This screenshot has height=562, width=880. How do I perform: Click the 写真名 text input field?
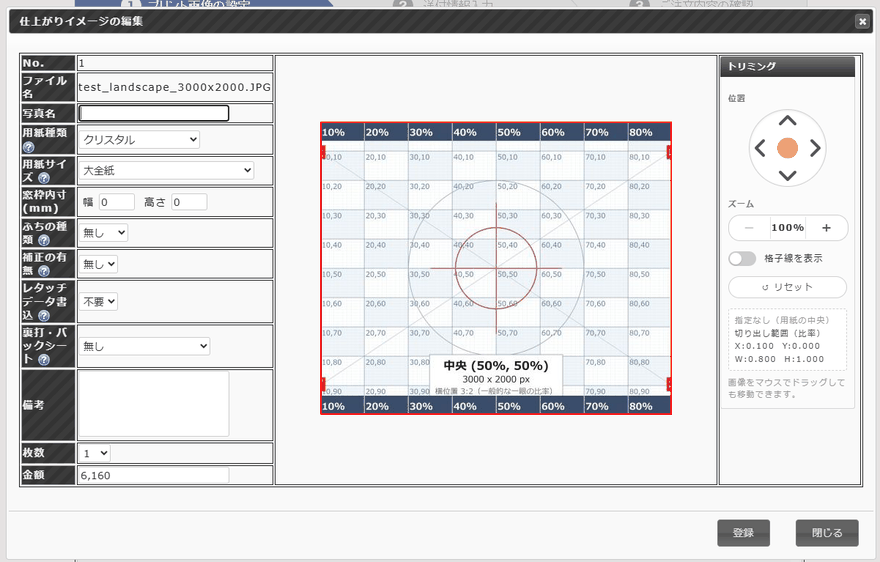coord(154,113)
